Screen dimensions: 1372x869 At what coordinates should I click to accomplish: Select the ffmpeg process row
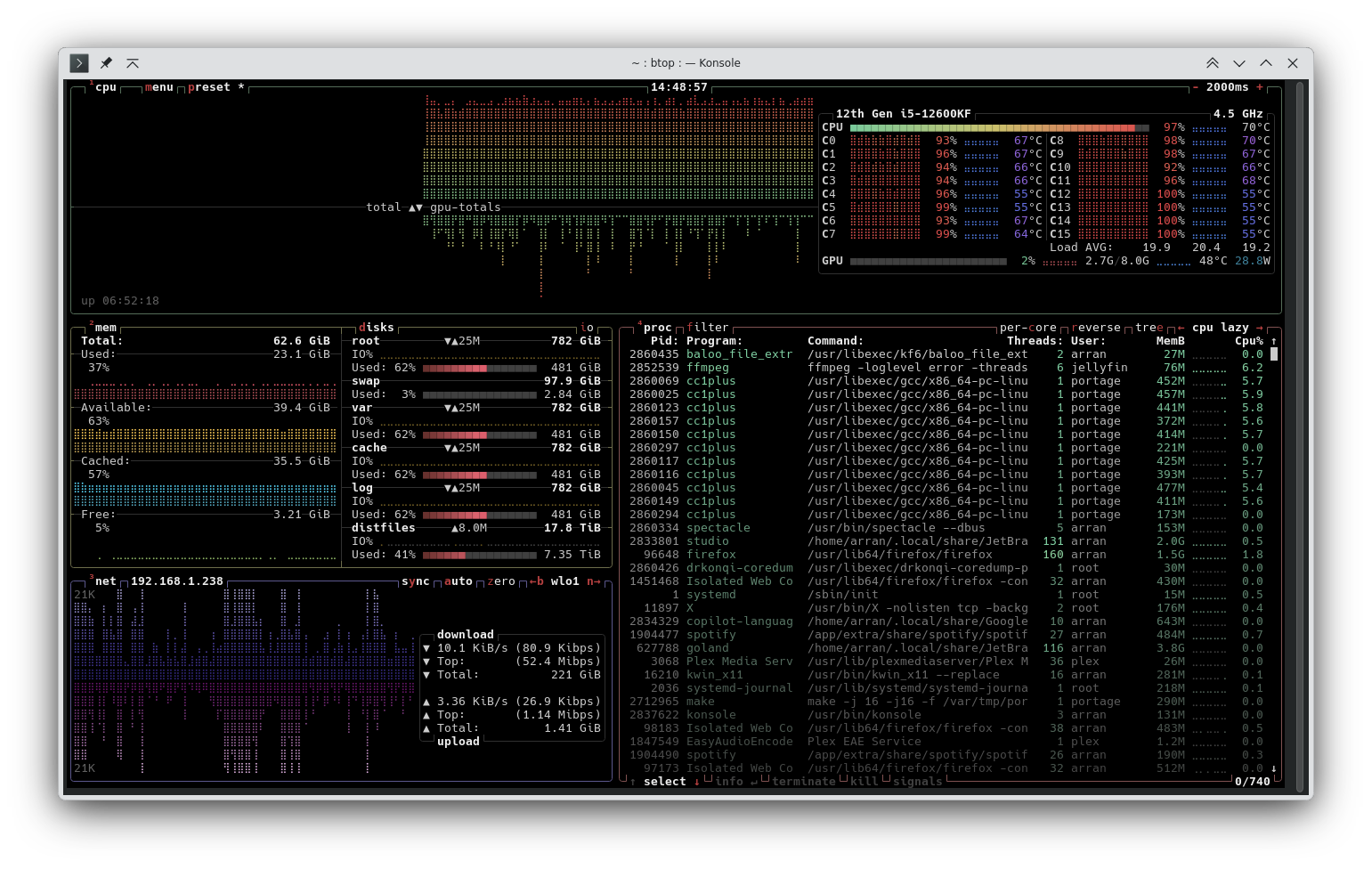[946, 368]
